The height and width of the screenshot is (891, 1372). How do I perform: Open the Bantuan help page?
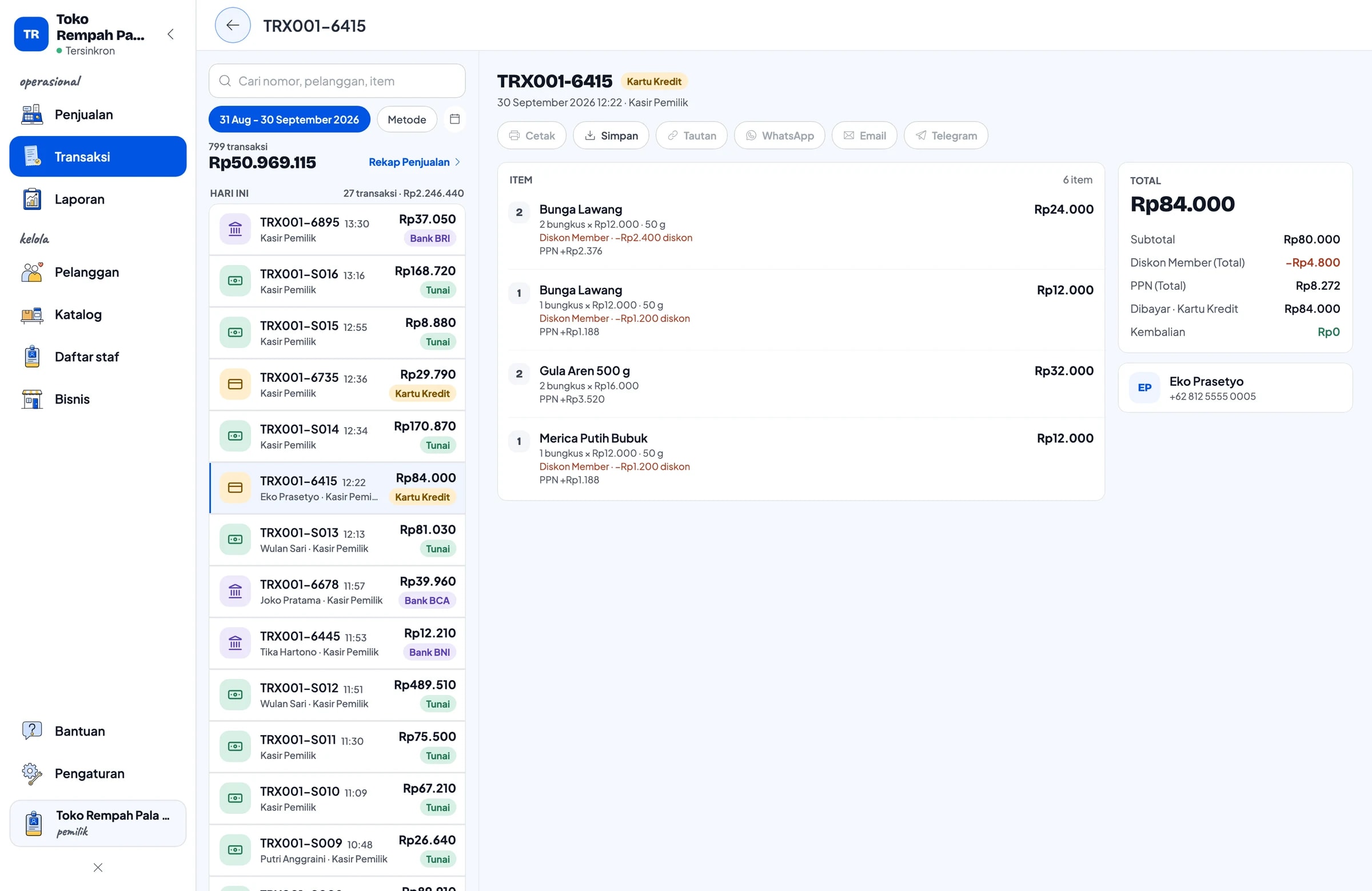click(98, 732)
